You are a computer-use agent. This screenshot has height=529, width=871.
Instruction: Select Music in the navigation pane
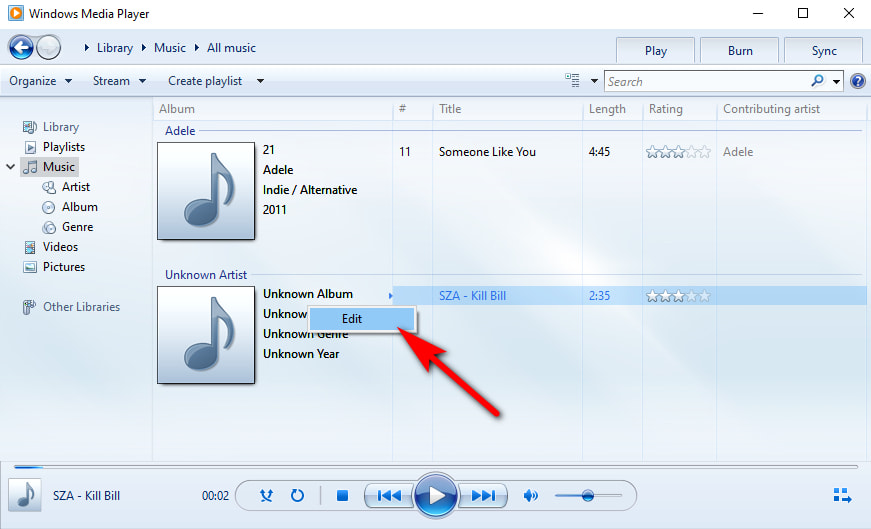pyautogui.click(x=58, y=167)
